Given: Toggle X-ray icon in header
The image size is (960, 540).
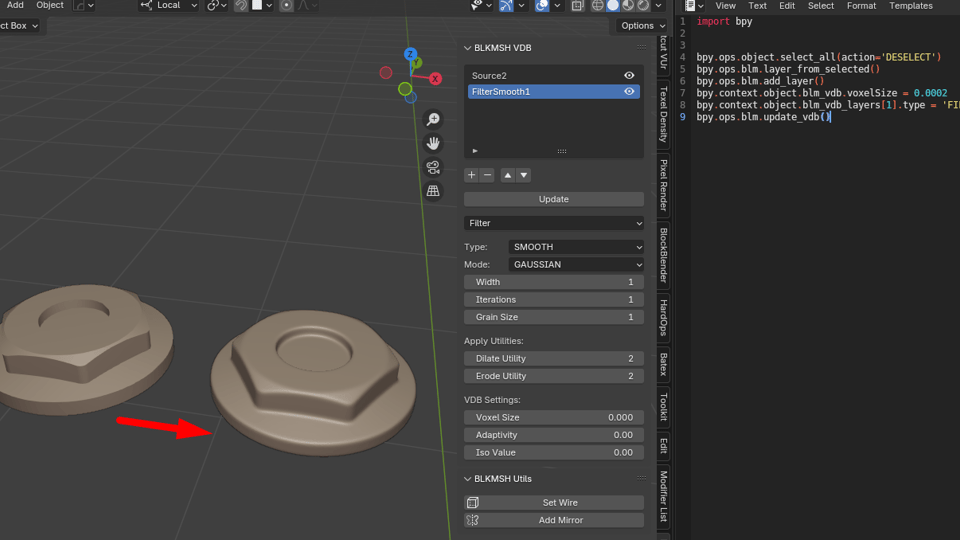Looking at the screenshot, I should coord(577,6).
